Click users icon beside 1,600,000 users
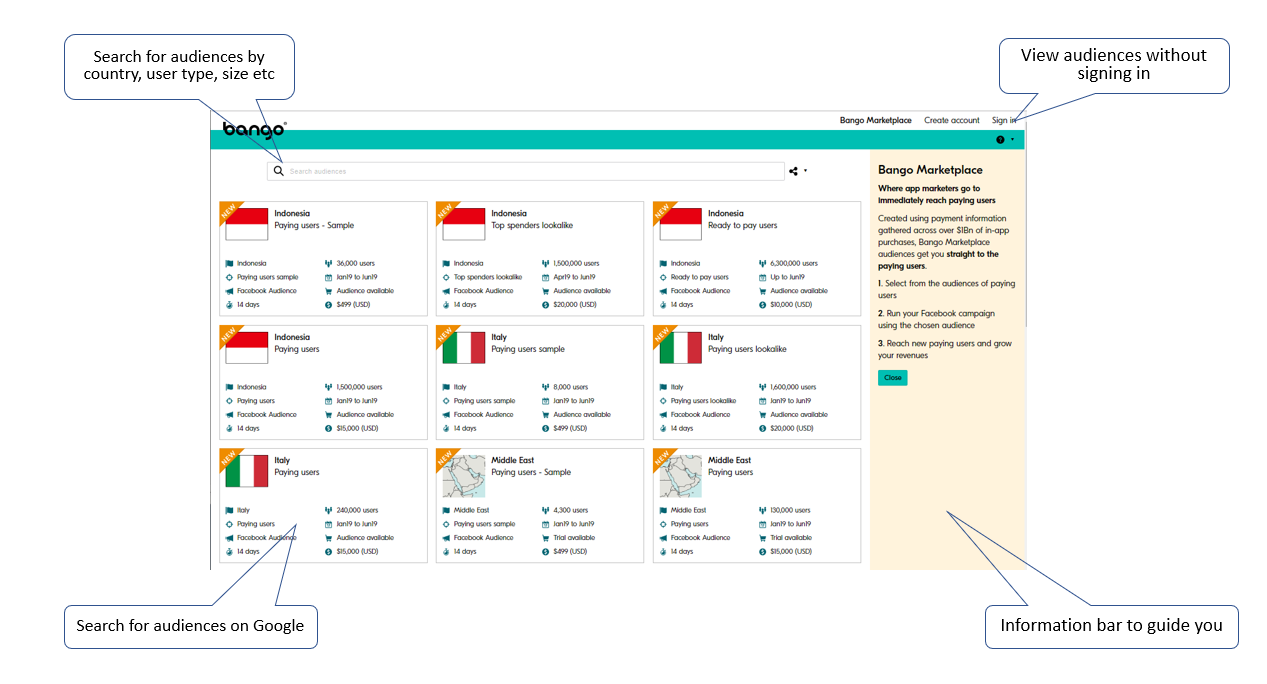Image resolution: width=1267 pixels, height=684 pixels. (x=762, y=387)
